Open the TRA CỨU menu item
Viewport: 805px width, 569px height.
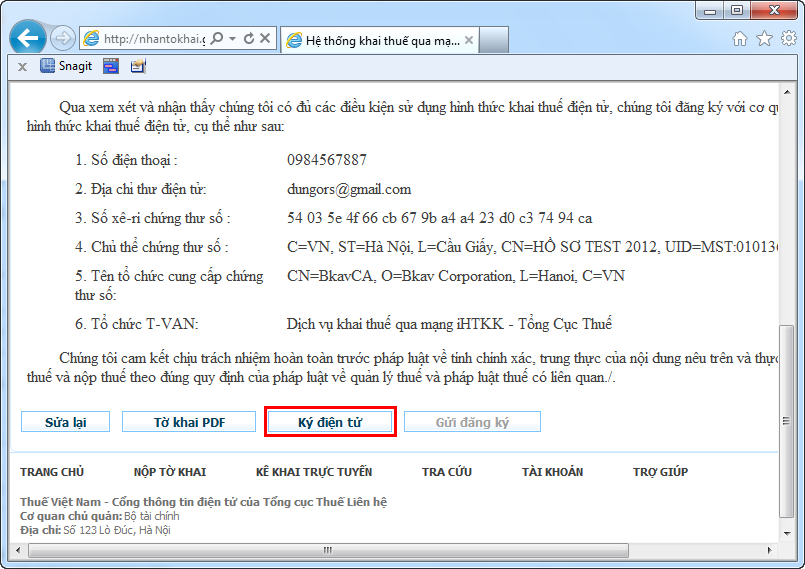pyautogui.click(x=447, y=472)
